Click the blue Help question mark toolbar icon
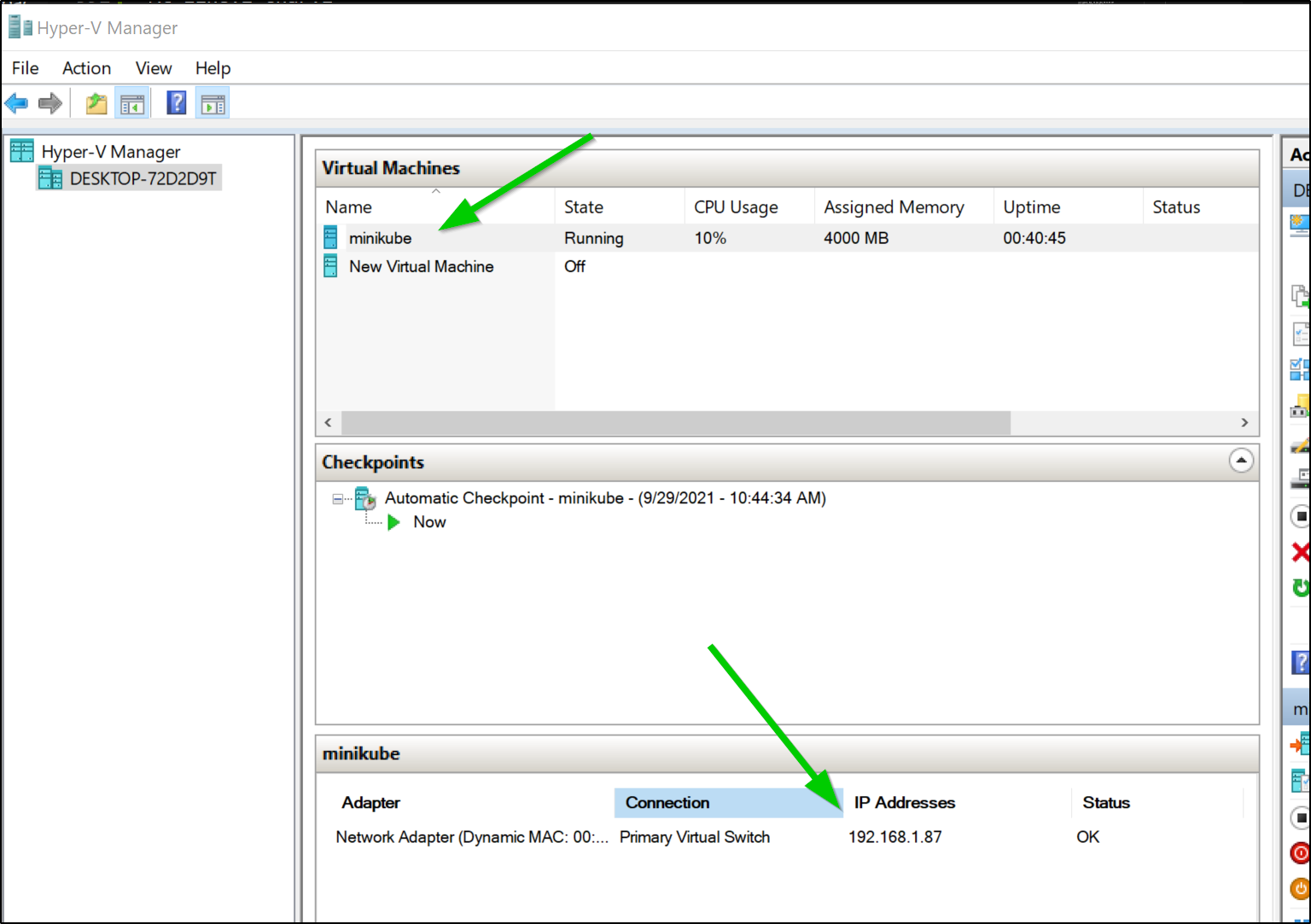The image size is (1311, 924). pyautogui.click(x=176, y=103)
